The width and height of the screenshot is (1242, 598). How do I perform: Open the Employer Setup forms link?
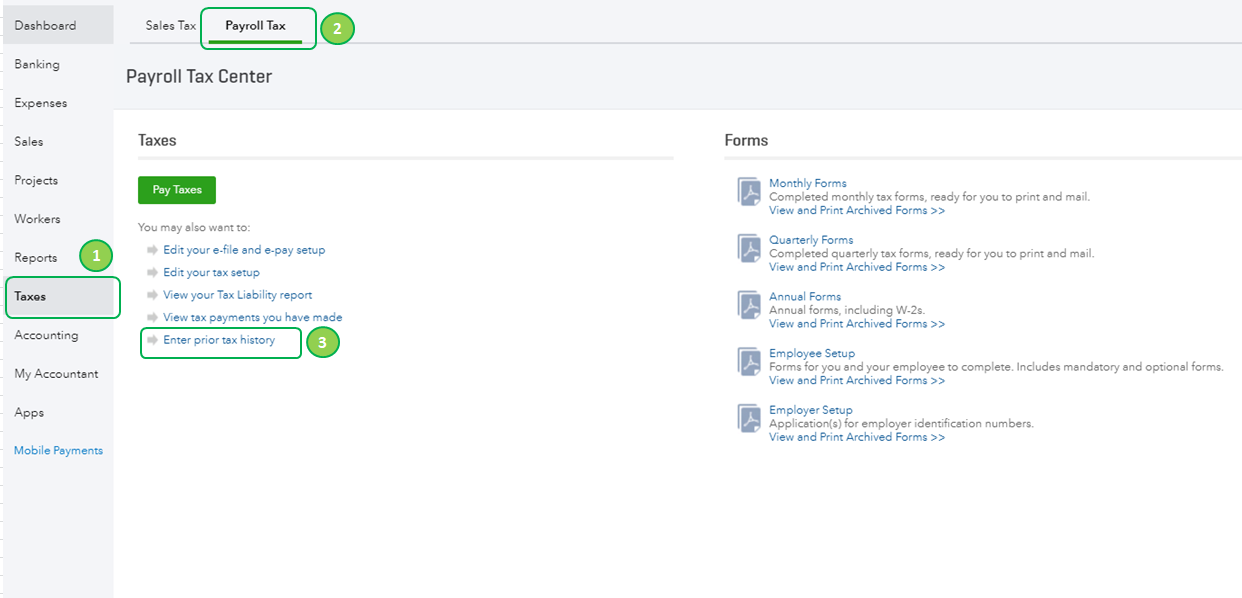pyautogui.click(x=811, y=410)
